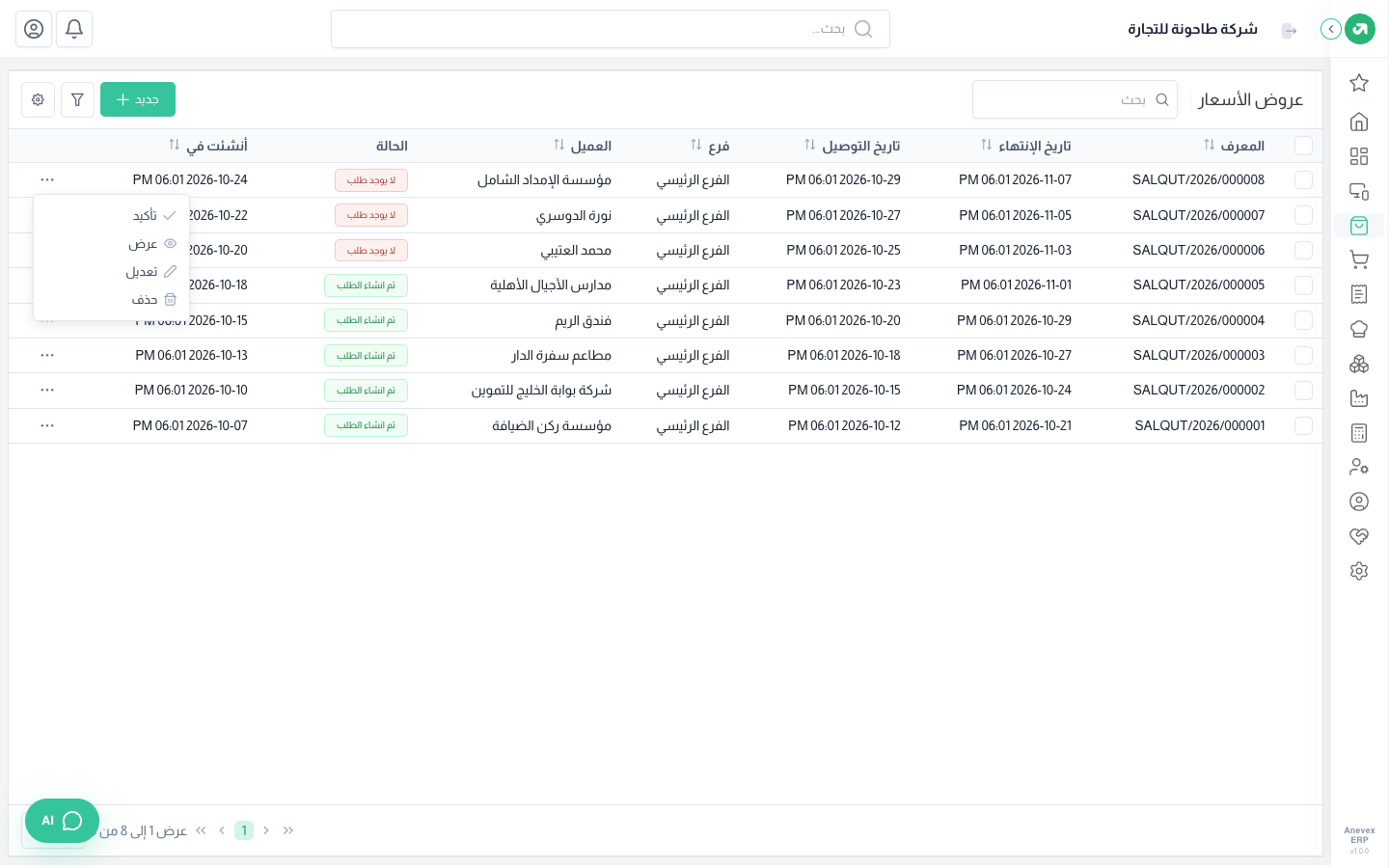The width and height of the screenshot is (1389, 868).
Task: Choose تأكيد in the context menu
Action: click(x=111, y=215)
